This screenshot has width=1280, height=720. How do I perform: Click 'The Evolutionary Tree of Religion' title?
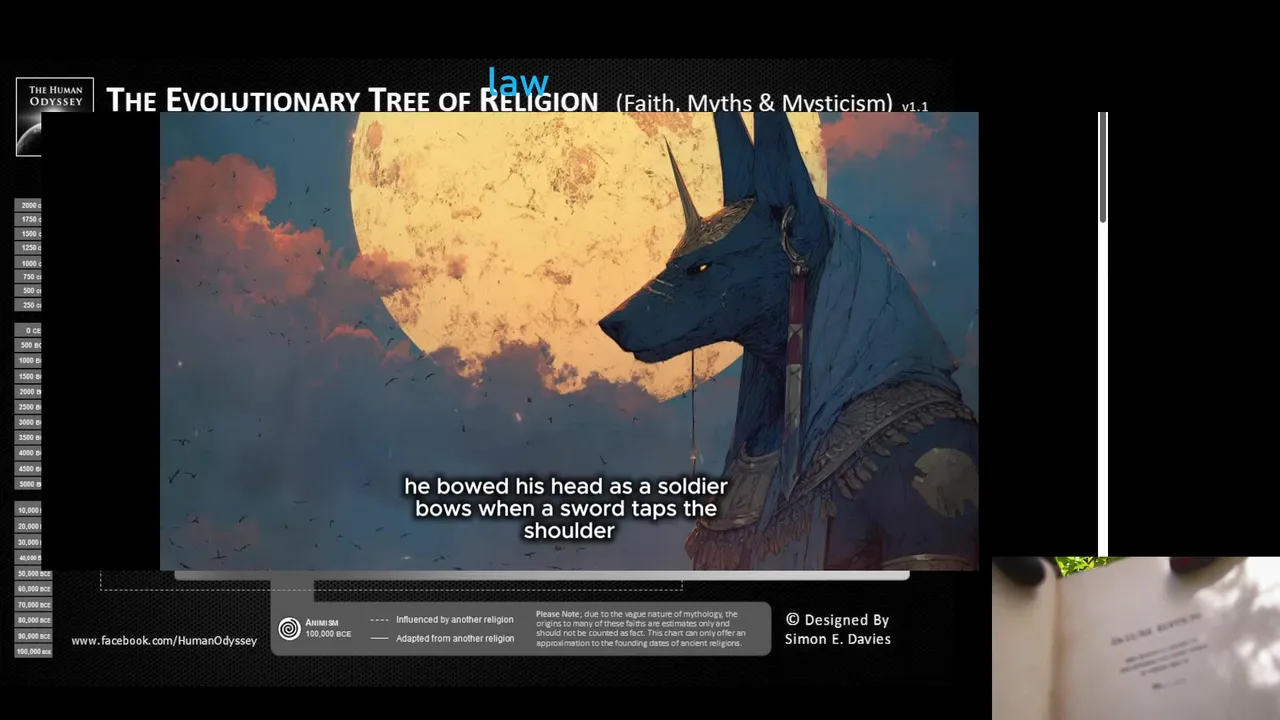coord(352,100)
